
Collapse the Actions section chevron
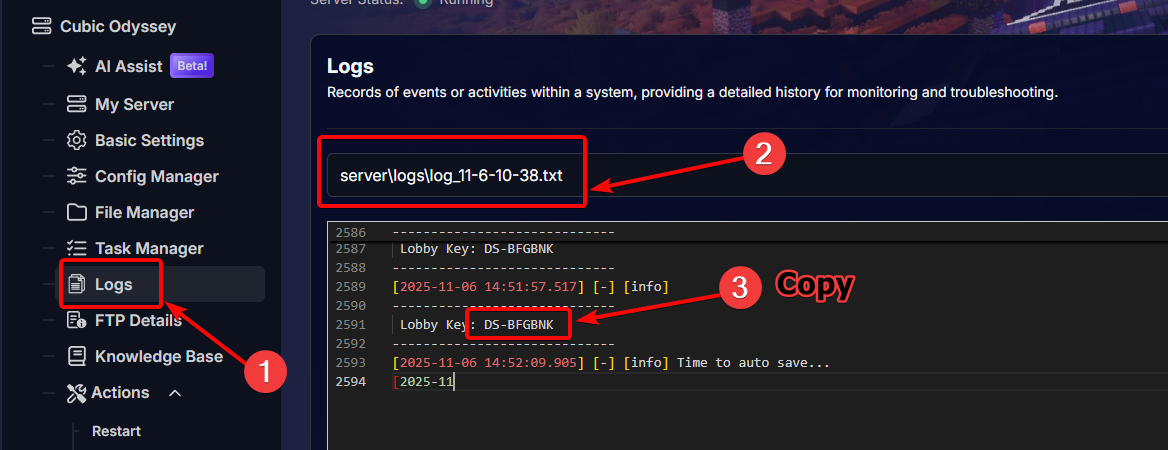point(175,393)
